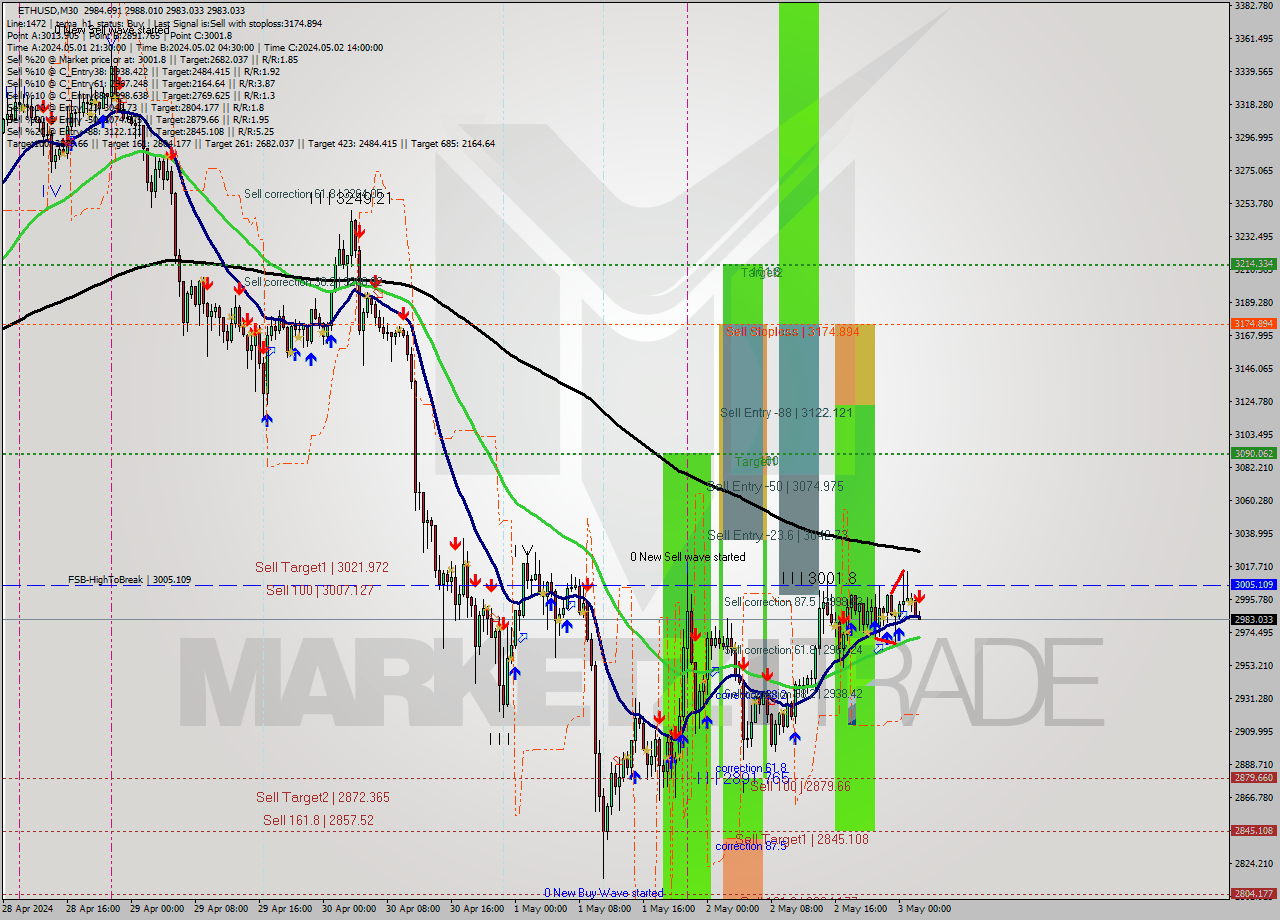This screenshot has width=1280, height=920.
Task: Click the 'Sell Target2 | 2872.365' label
Action: 322,797
